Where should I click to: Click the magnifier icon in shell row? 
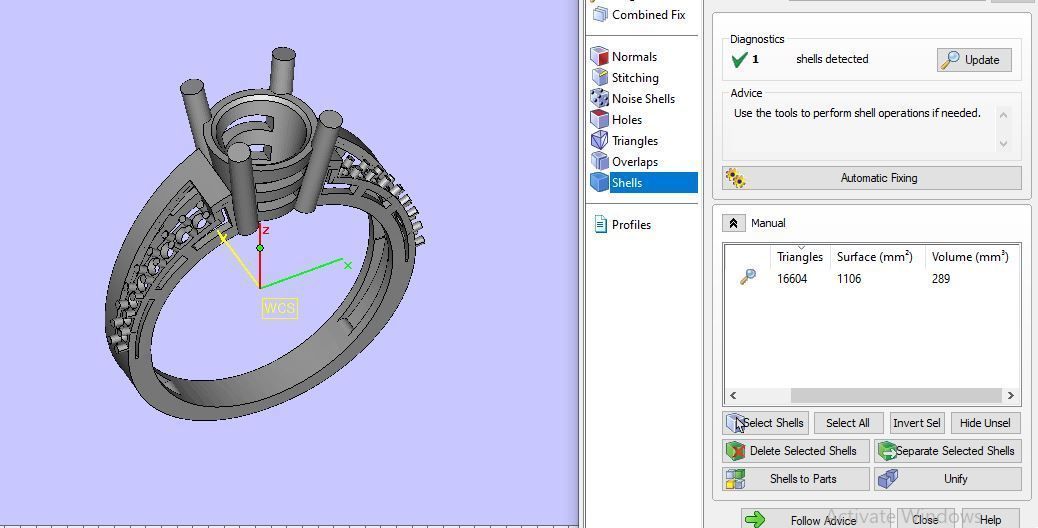[x=748, y=277]
